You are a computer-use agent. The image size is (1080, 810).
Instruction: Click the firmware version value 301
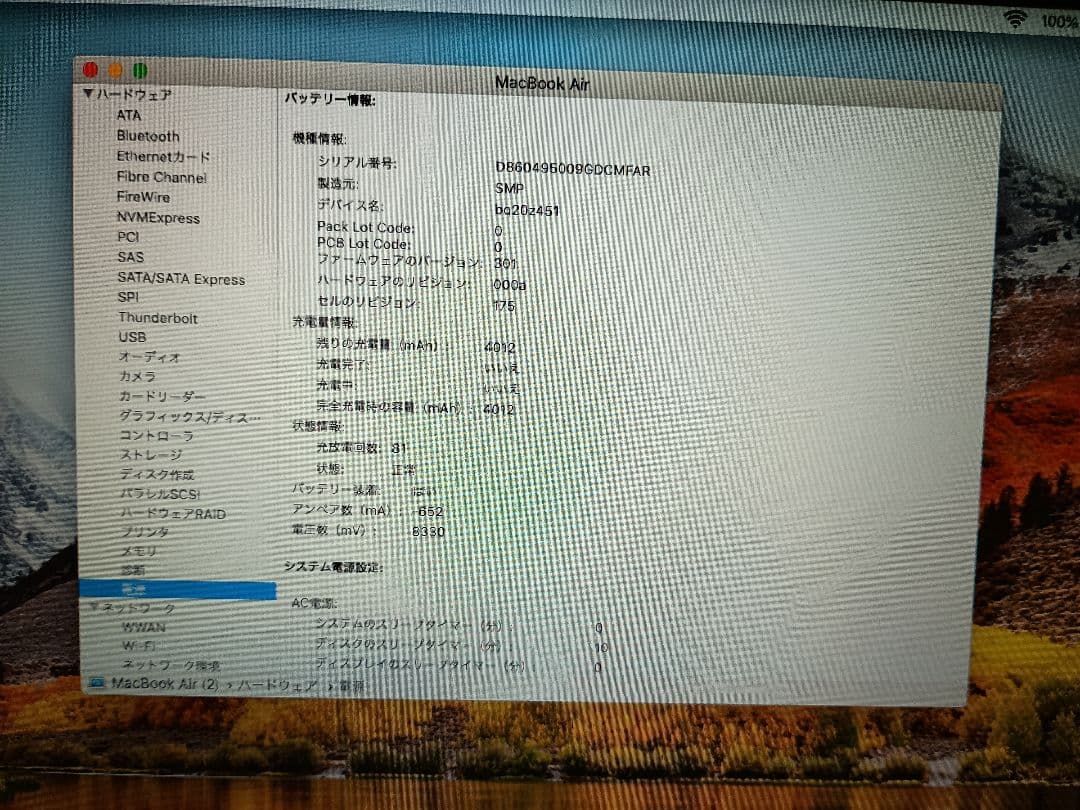(x=505, y=263)
